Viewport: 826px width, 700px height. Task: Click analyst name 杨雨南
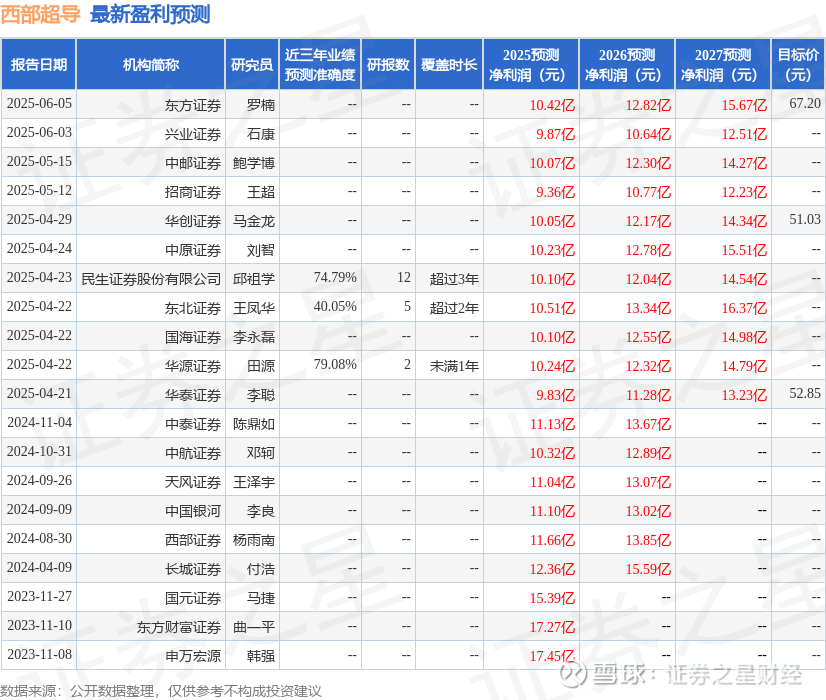(254, 540)
